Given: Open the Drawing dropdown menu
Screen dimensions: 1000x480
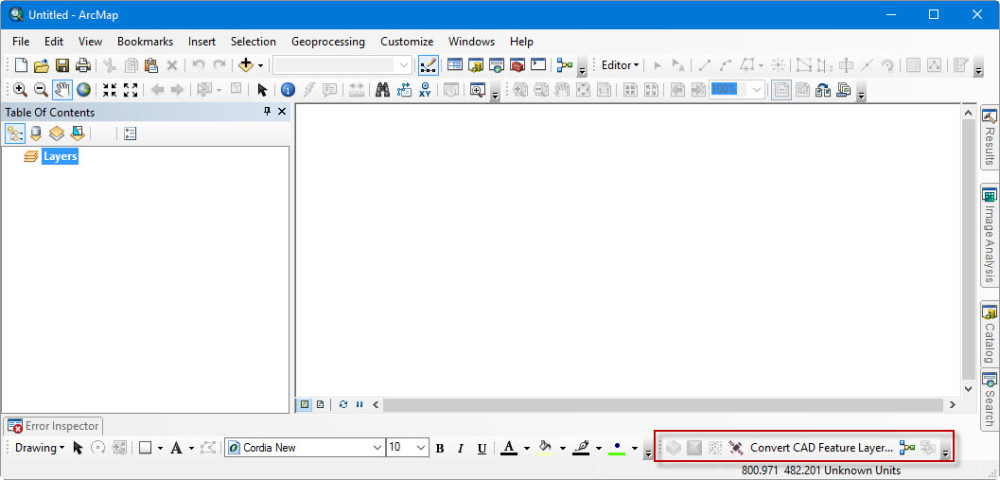Looking at the screenshot, I should click(40, 448).
